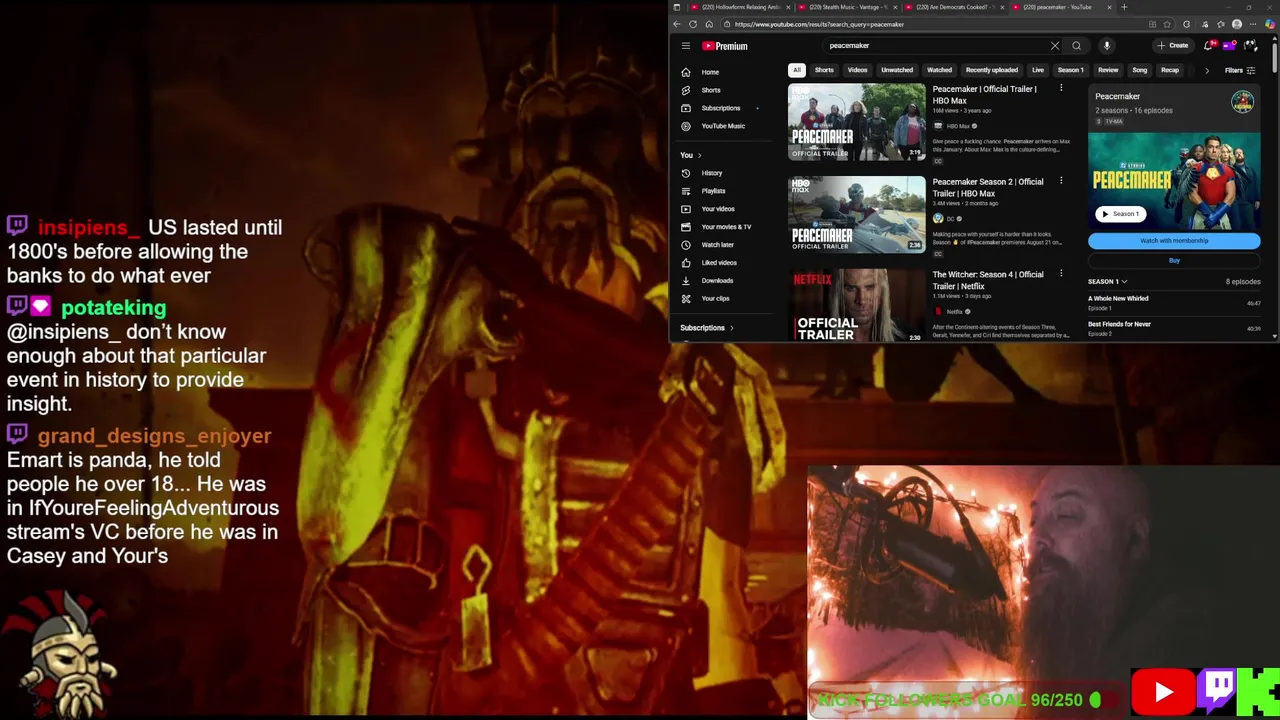The width and height of the screenshot is (1280, 720).
Task: Open Your movies & TV in sidebar
Action: [x=726, y=227]
